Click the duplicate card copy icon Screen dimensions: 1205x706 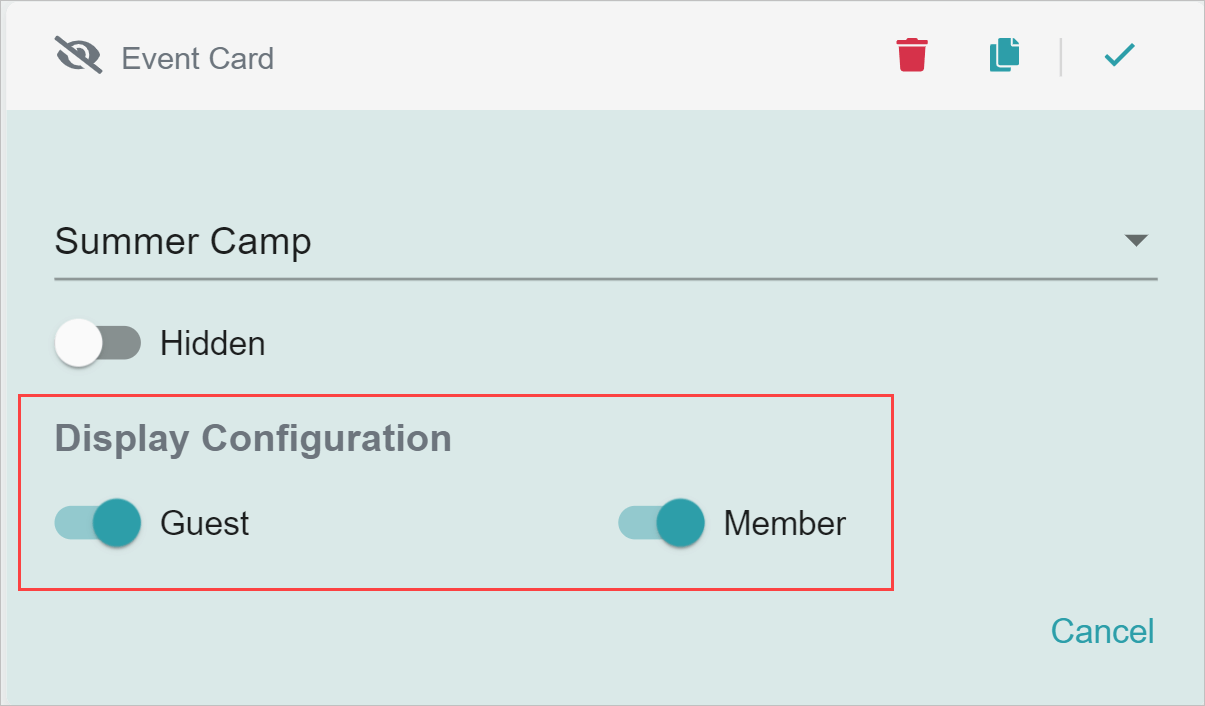coord(1004,54)
